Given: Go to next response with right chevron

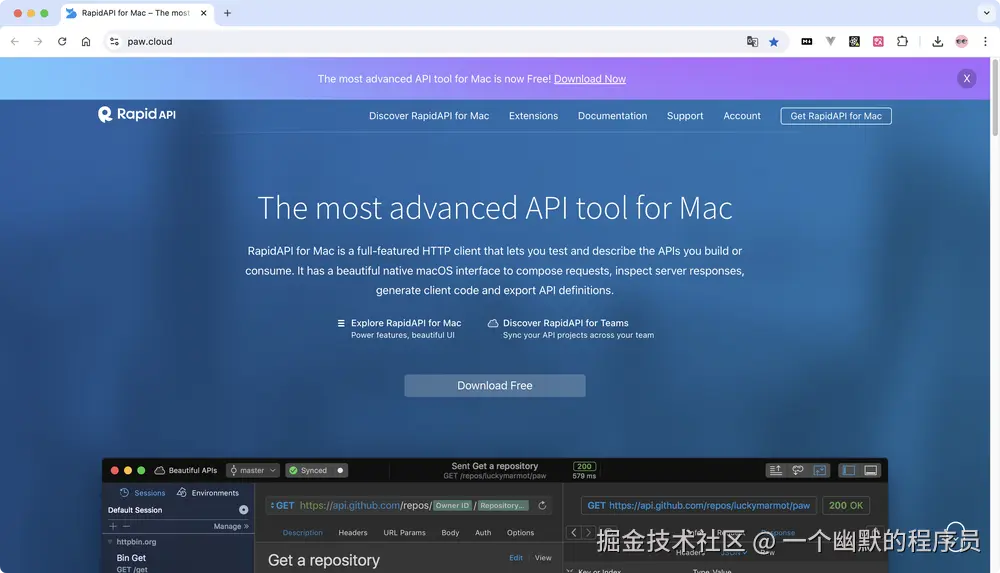Looking at the screenshot, I should (x=588, y=532).
